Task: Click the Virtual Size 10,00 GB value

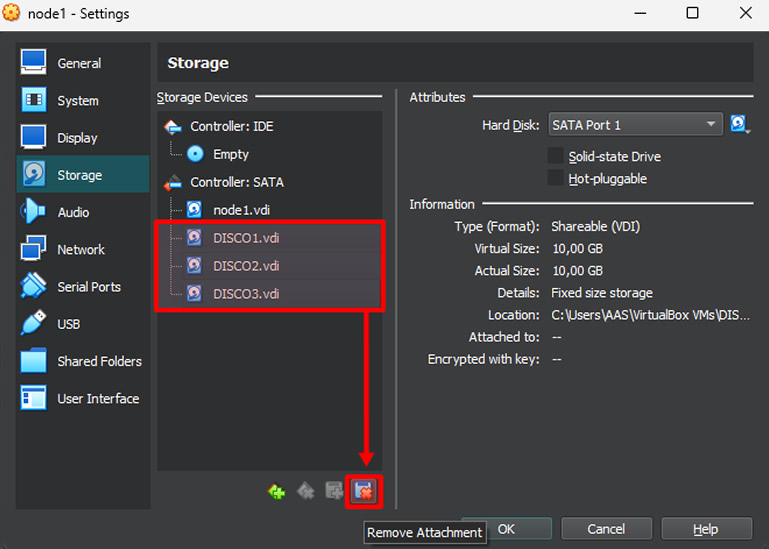Action: click(x=577, y=249)
